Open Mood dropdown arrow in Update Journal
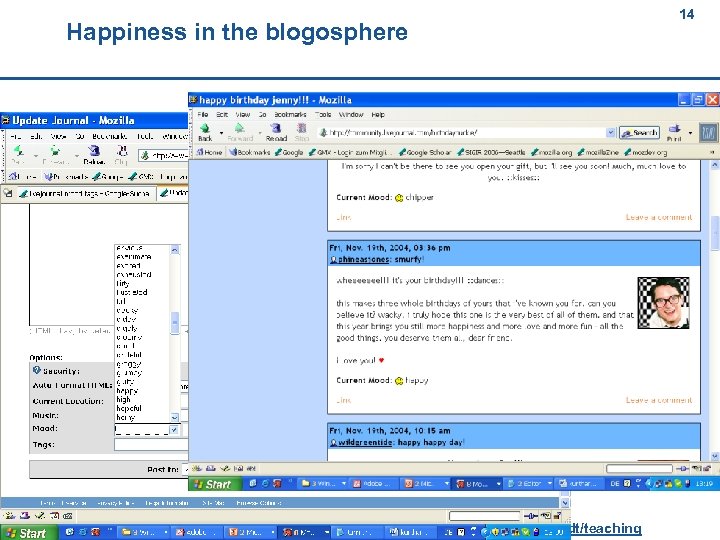The height and width of the screenshot is (540, 720). [174, 430]
